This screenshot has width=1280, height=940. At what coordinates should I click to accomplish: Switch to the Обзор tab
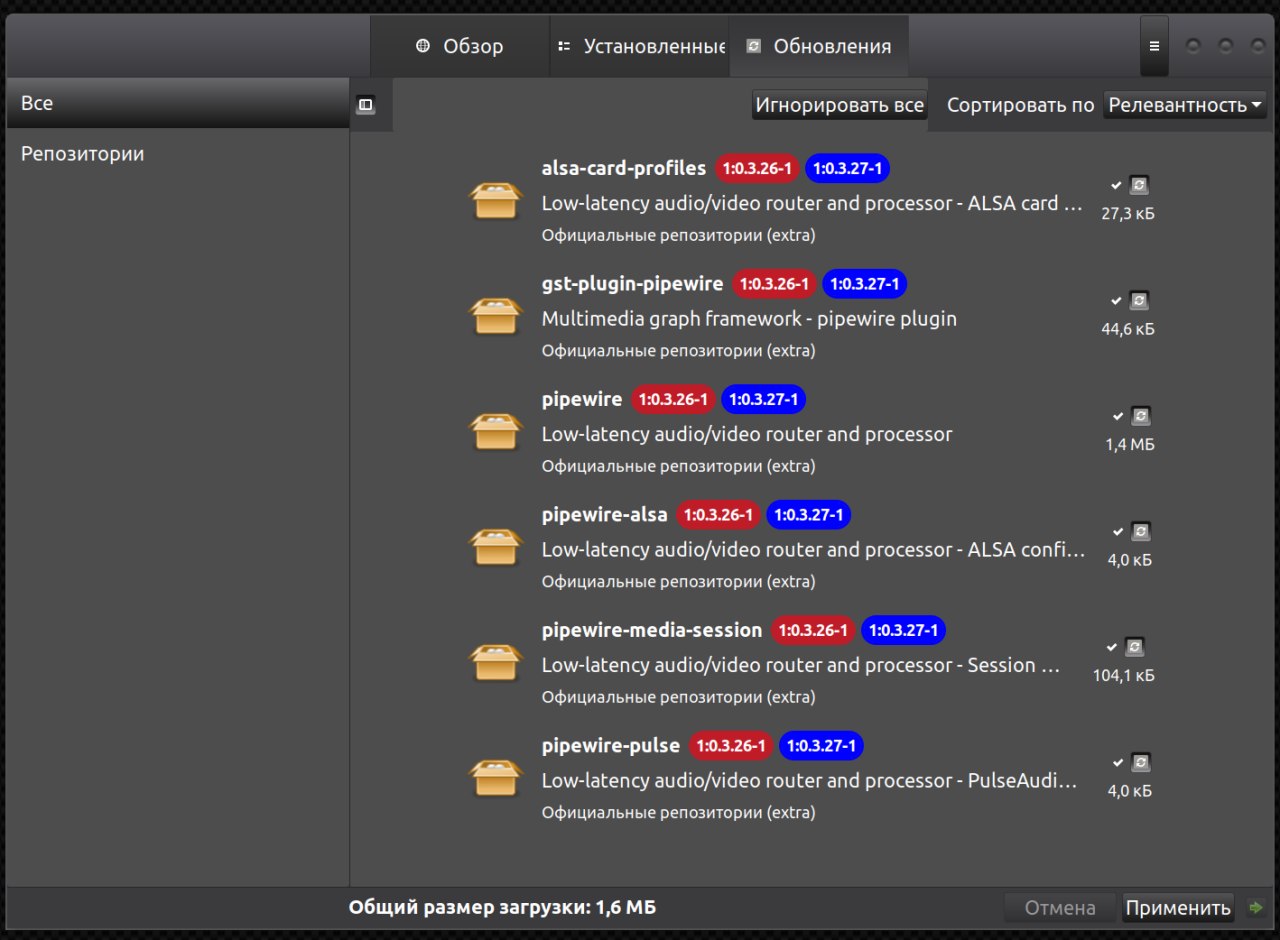460,46
